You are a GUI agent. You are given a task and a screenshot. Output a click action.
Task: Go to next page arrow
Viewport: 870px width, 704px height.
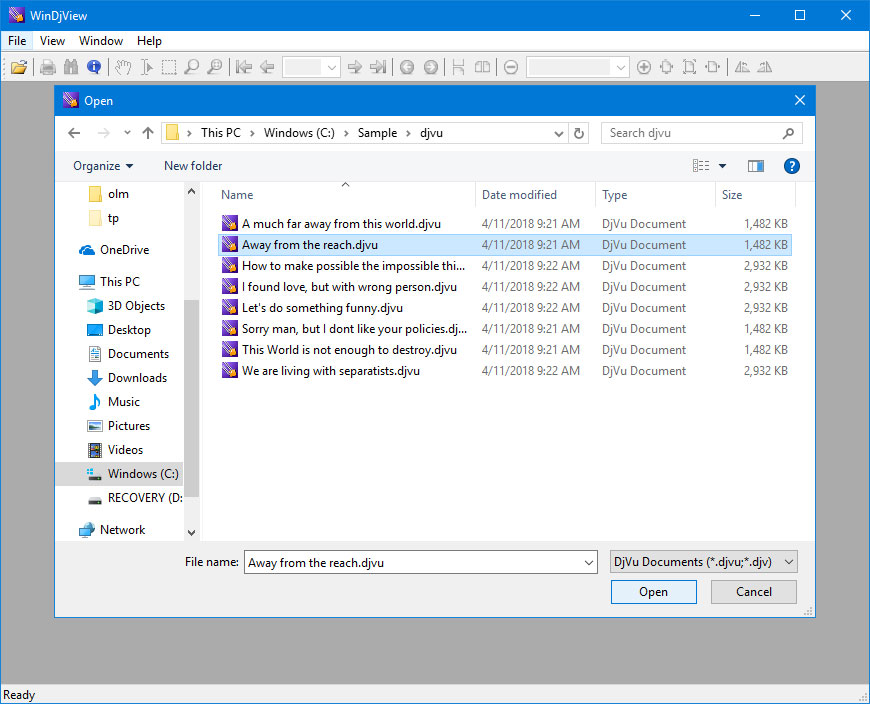[x=355, y=68]
